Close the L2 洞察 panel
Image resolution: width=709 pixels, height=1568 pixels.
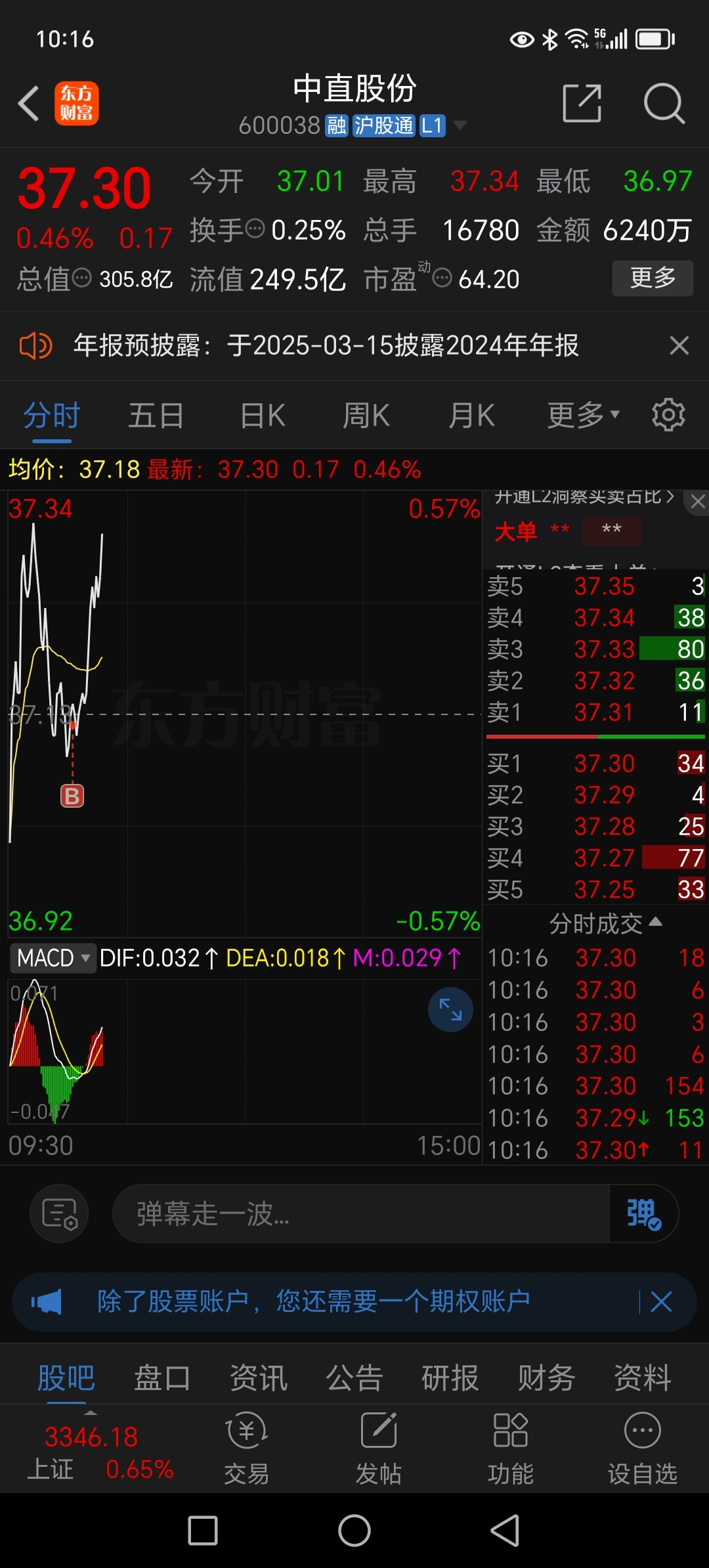[697, 502]
